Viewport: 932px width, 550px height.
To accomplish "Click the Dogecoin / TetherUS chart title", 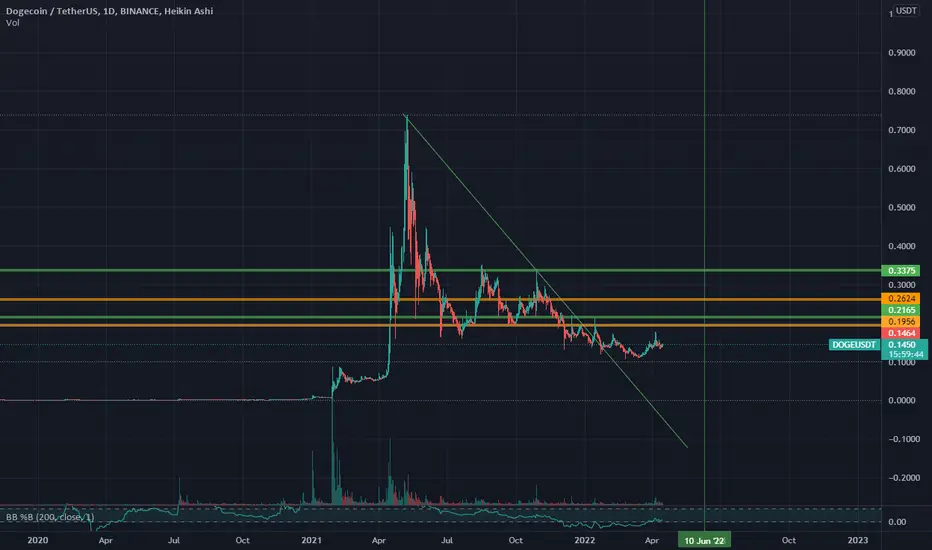I will [109, 11].
